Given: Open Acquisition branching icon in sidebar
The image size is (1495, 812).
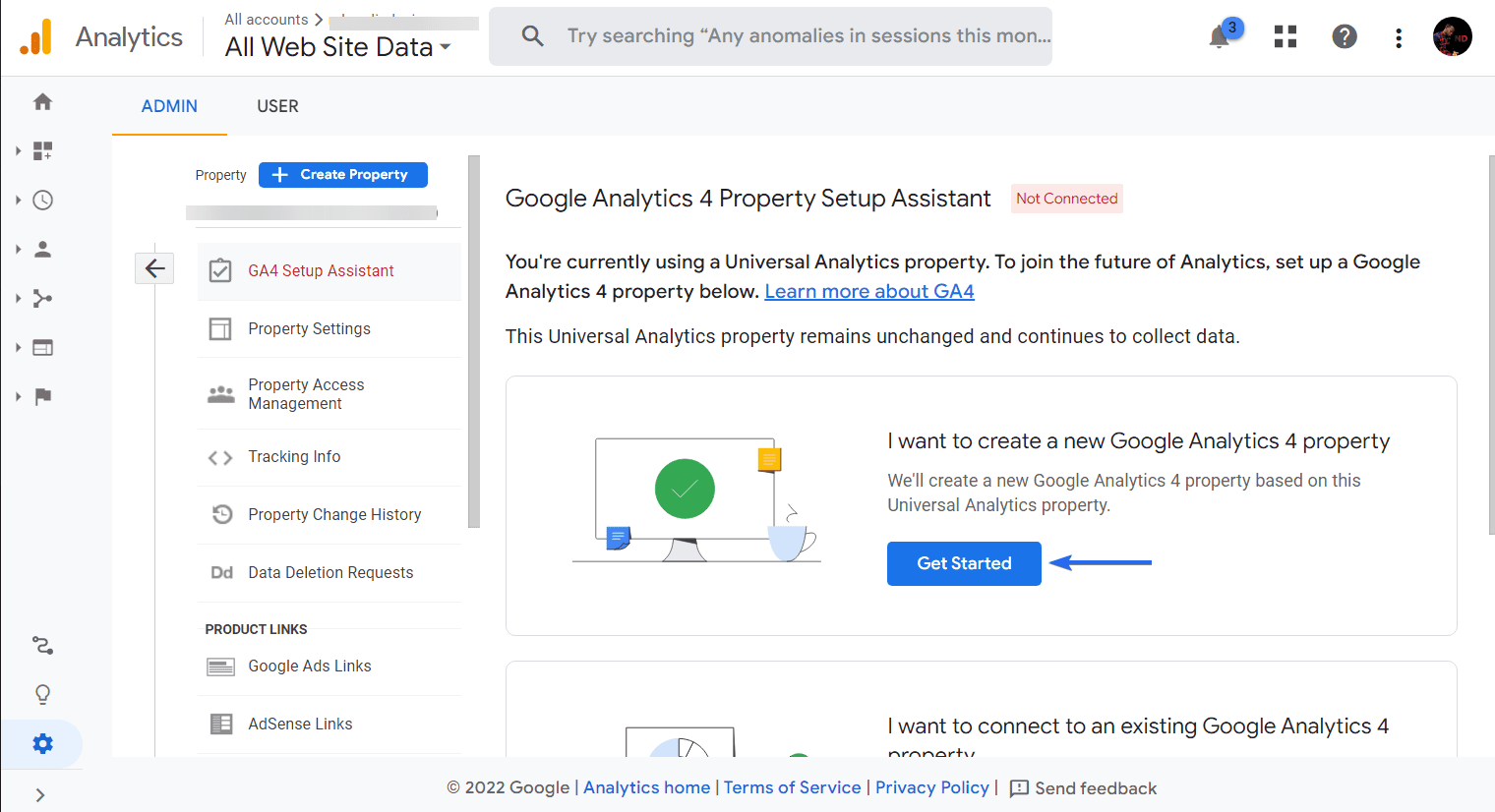Looking at the screenshot, I should click(42, 298).
